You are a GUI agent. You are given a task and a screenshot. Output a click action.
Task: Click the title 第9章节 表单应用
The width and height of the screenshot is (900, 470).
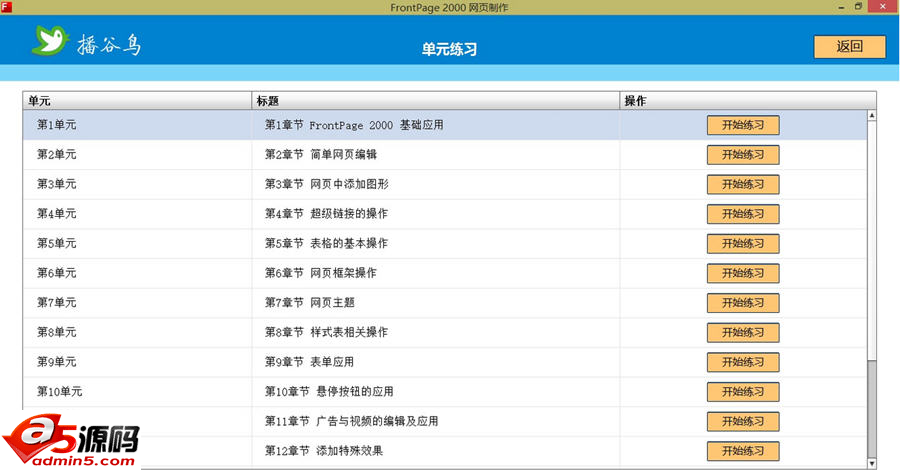pyautogui.click(x=309, y=362)
